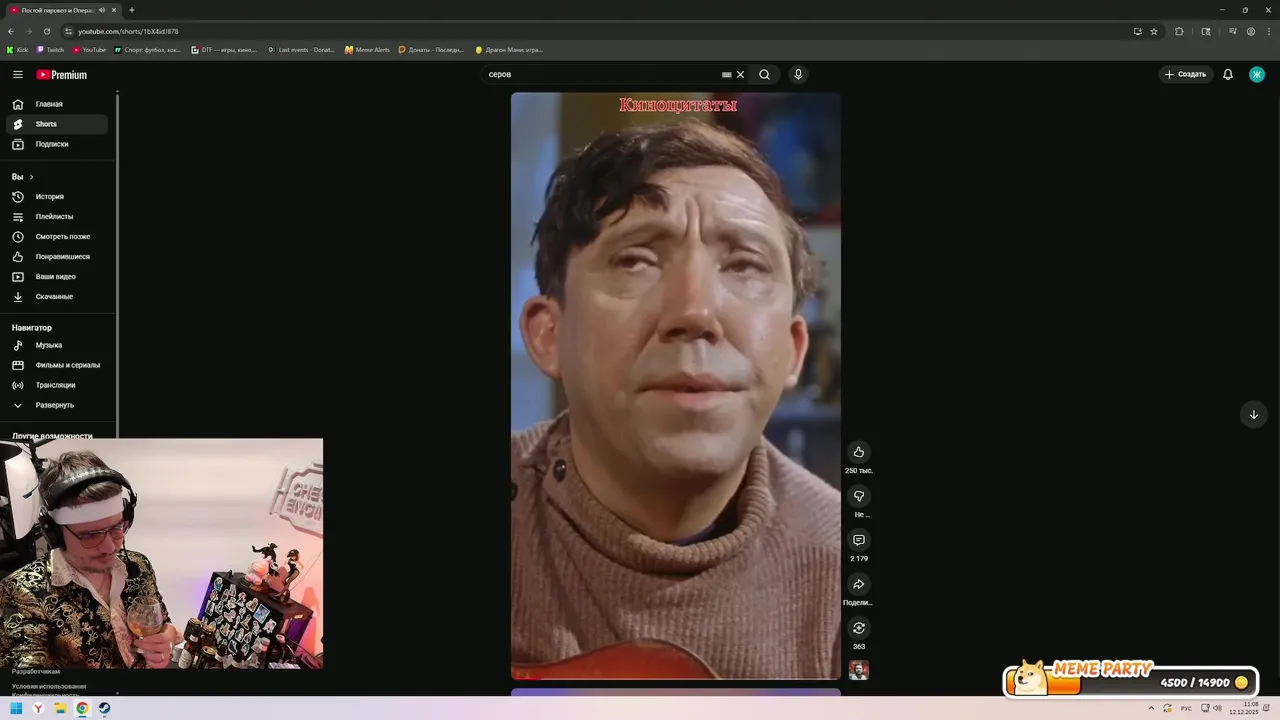Screen dimensions: 1280x720
Task: Open the DTF bookmark
Action: [224, 49]
